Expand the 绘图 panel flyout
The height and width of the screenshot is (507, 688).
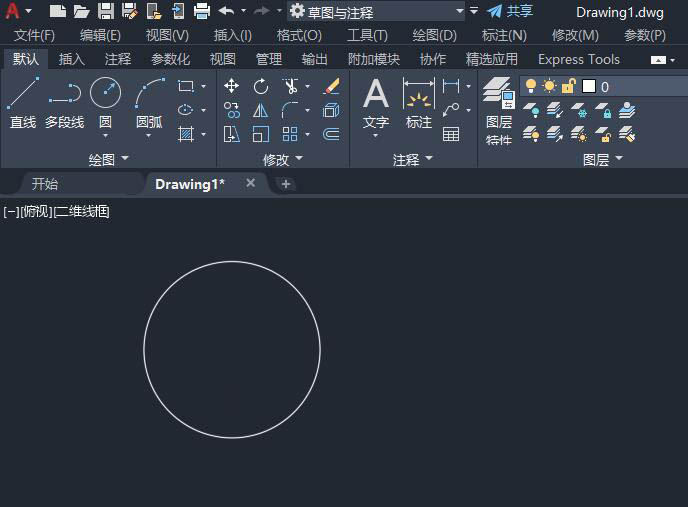tap(109, 159)
